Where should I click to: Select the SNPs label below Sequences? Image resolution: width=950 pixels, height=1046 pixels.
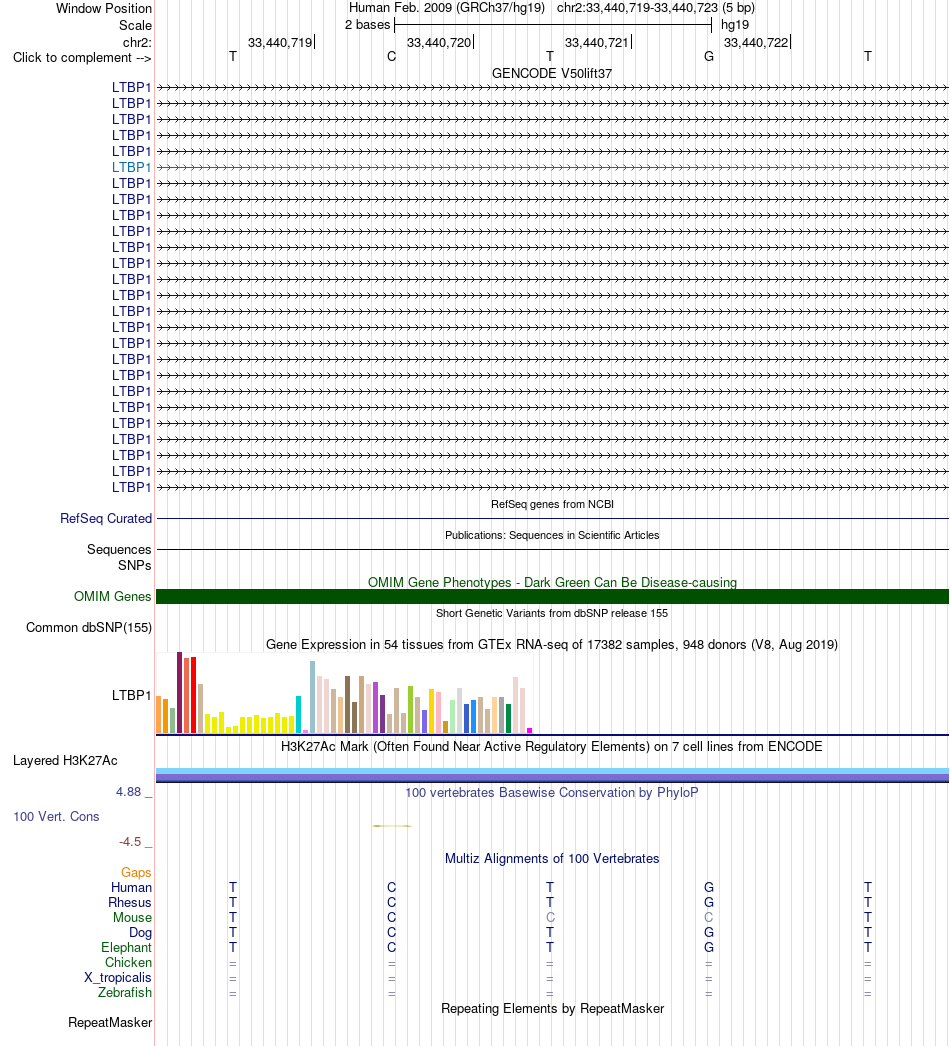(x=135, y=565)
